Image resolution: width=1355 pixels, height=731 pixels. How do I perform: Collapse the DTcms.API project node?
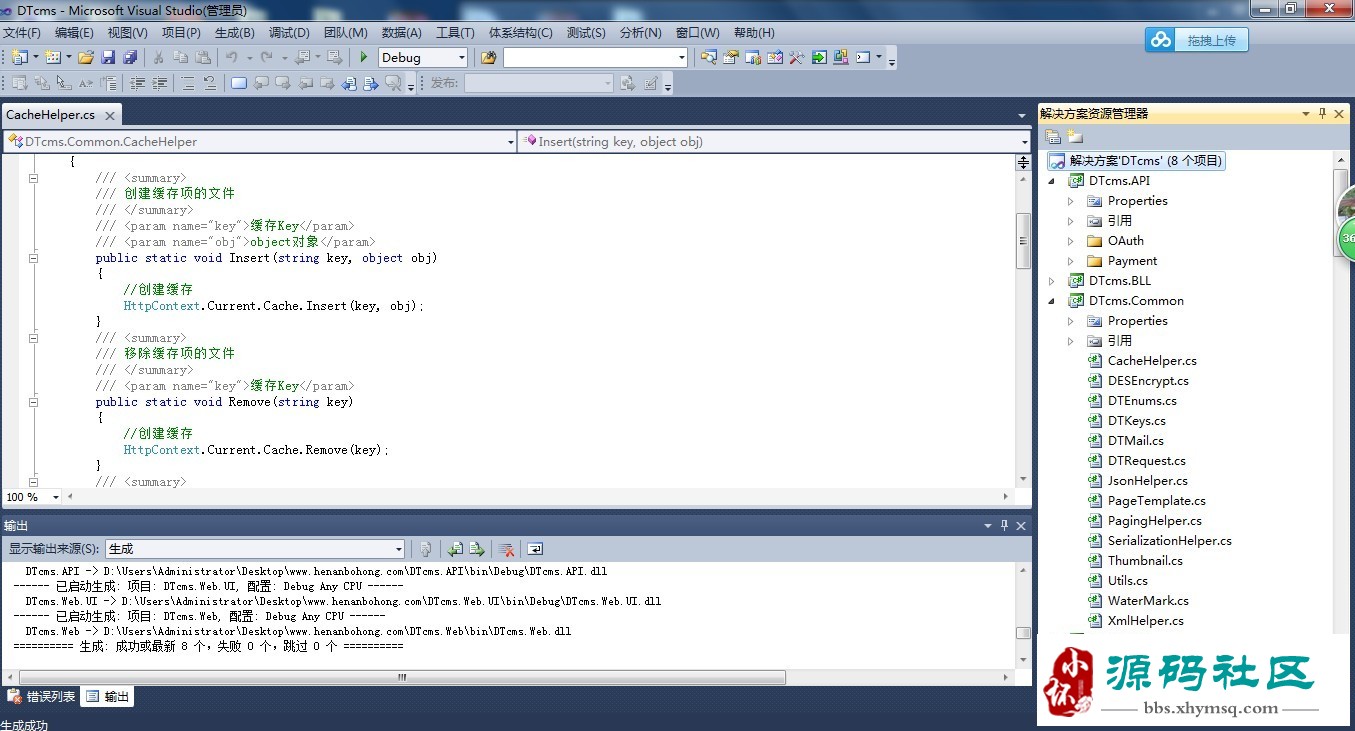(1051, 182)
